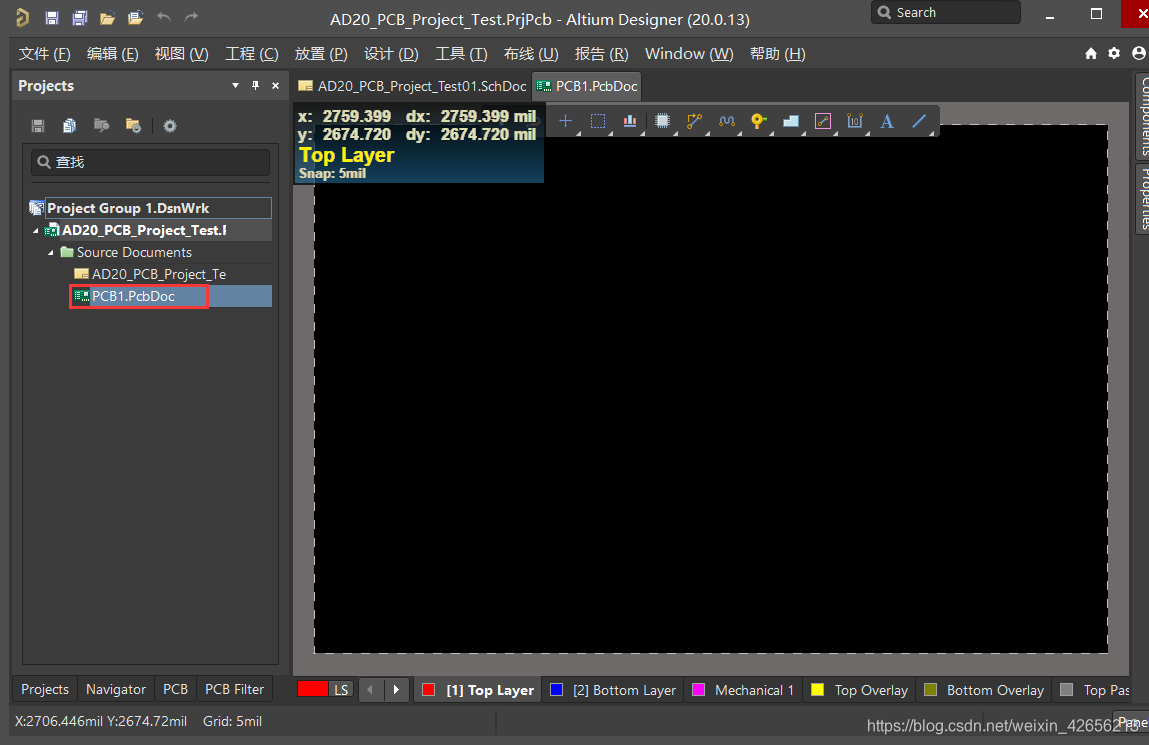Open the 放置 (P) menu
Viewport: 1149px width, 745px height.
[321, 53]
